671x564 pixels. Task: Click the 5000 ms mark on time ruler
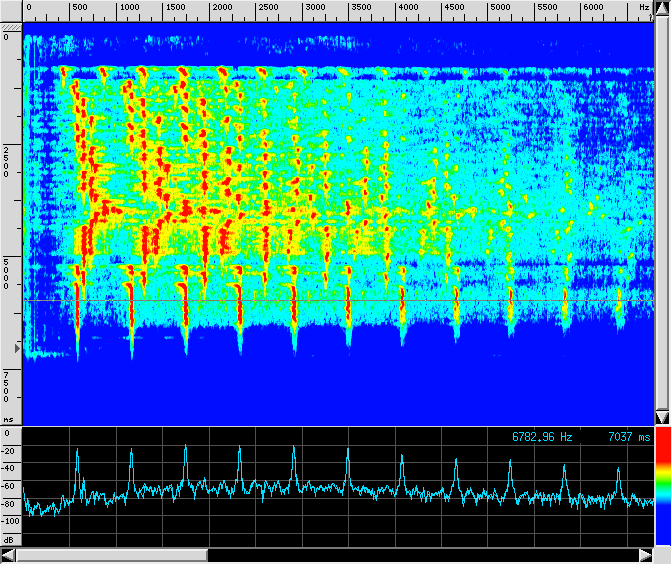pyautogui.click(x=9, y=273)
